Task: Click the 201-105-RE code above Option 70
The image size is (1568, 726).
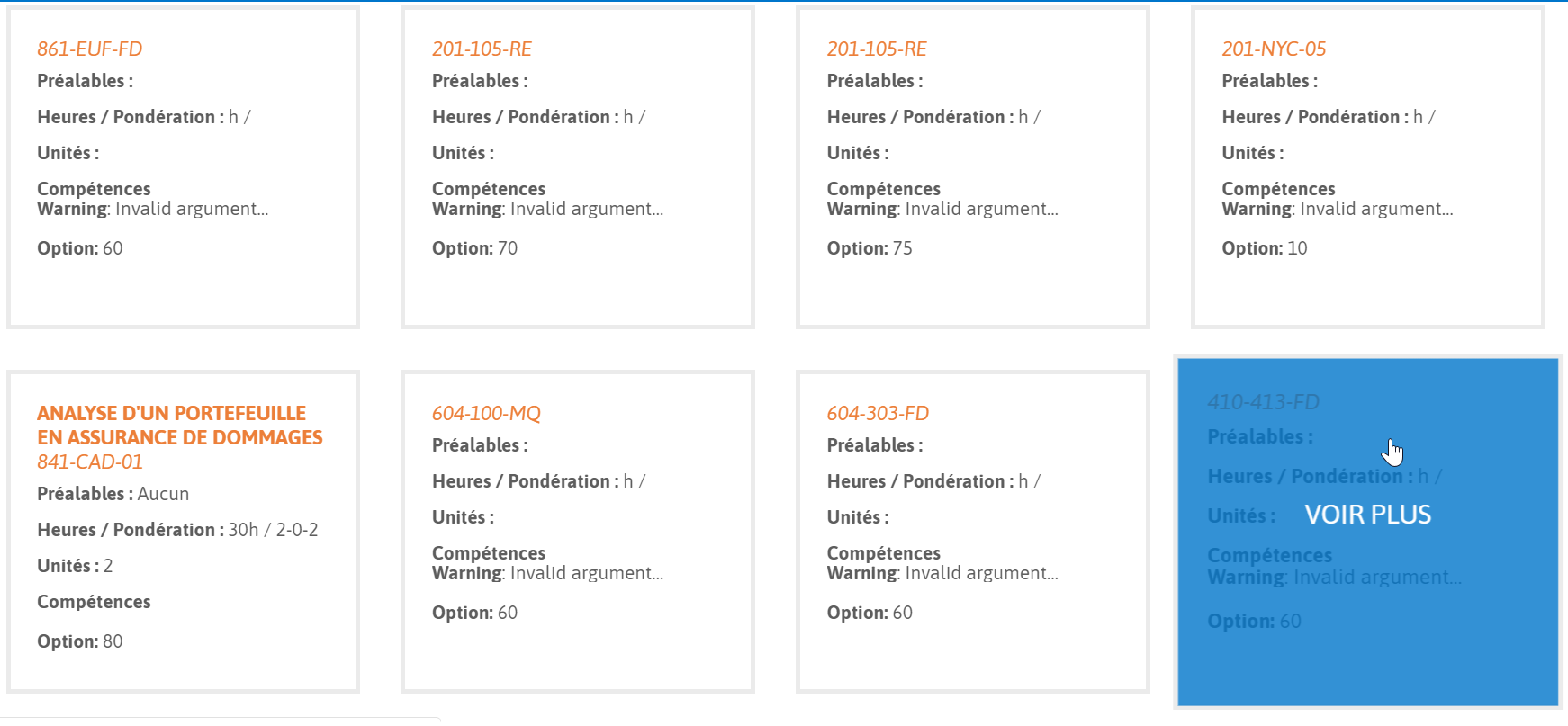Action: (482, 49)
